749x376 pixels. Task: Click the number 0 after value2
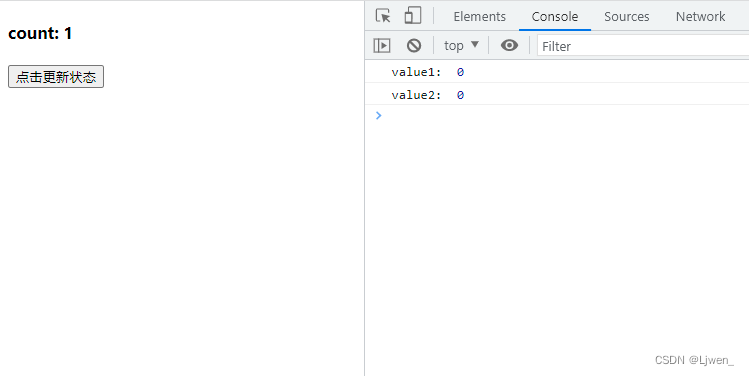click(460, 95)
